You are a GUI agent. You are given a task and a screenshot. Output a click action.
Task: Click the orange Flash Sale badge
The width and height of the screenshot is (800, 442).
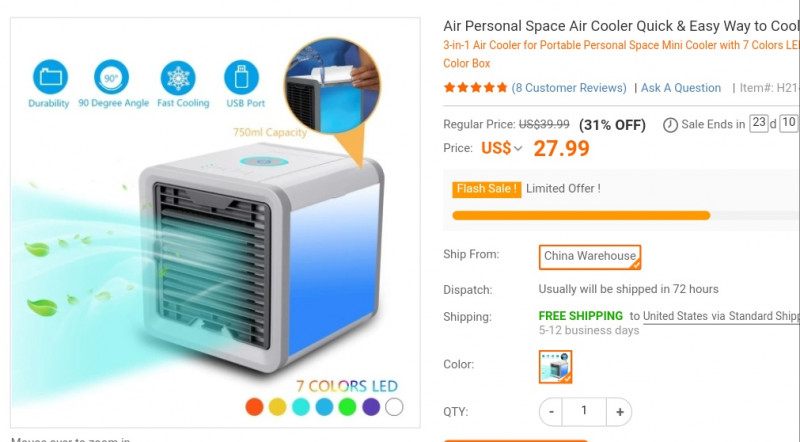487,189
